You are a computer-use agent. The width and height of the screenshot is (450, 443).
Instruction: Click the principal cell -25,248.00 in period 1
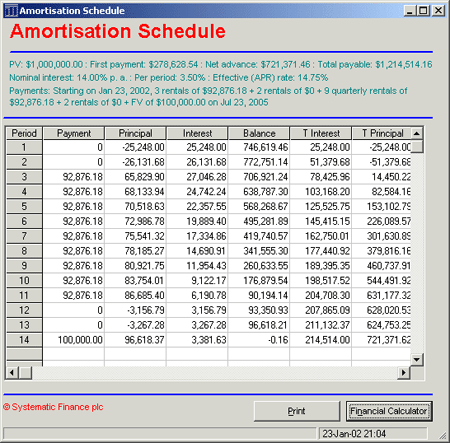tap(136, 147)
